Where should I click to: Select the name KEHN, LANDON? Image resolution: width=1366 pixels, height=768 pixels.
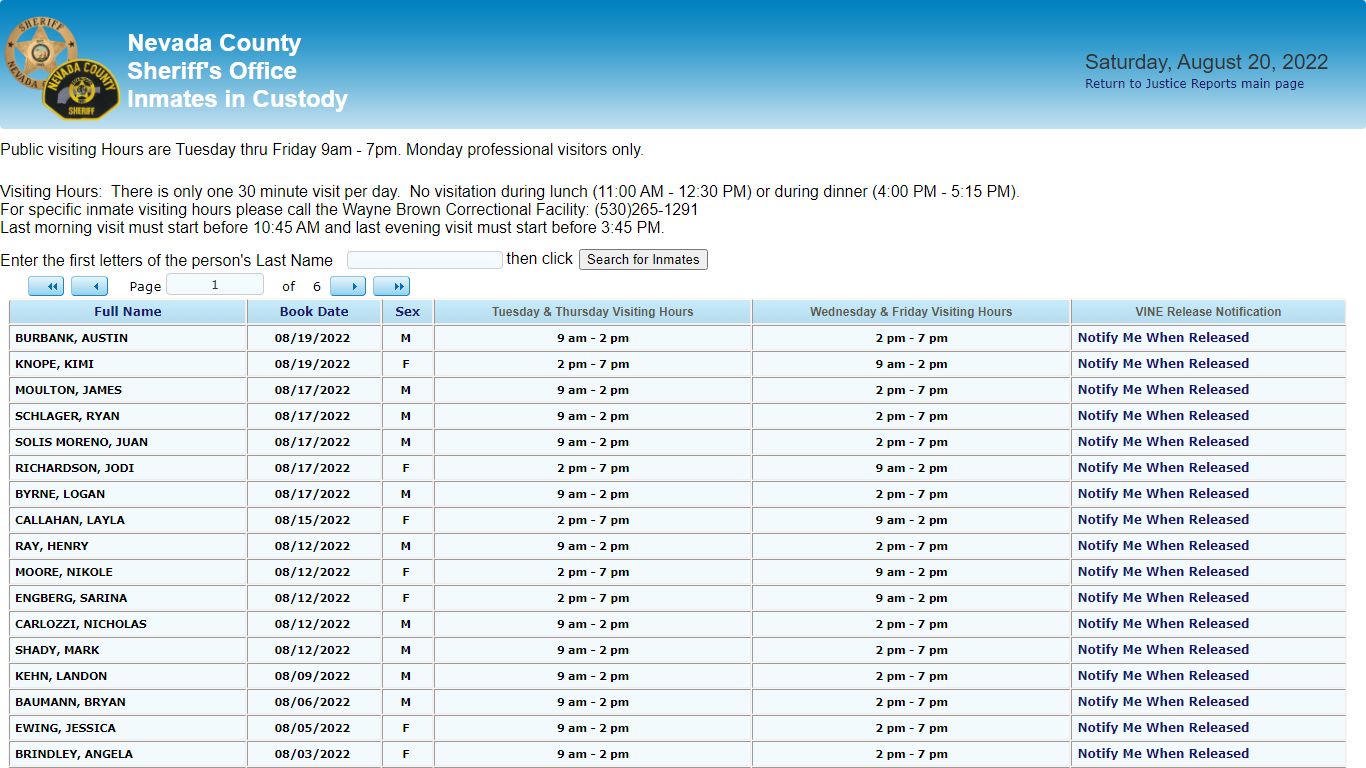coord(61,676)
